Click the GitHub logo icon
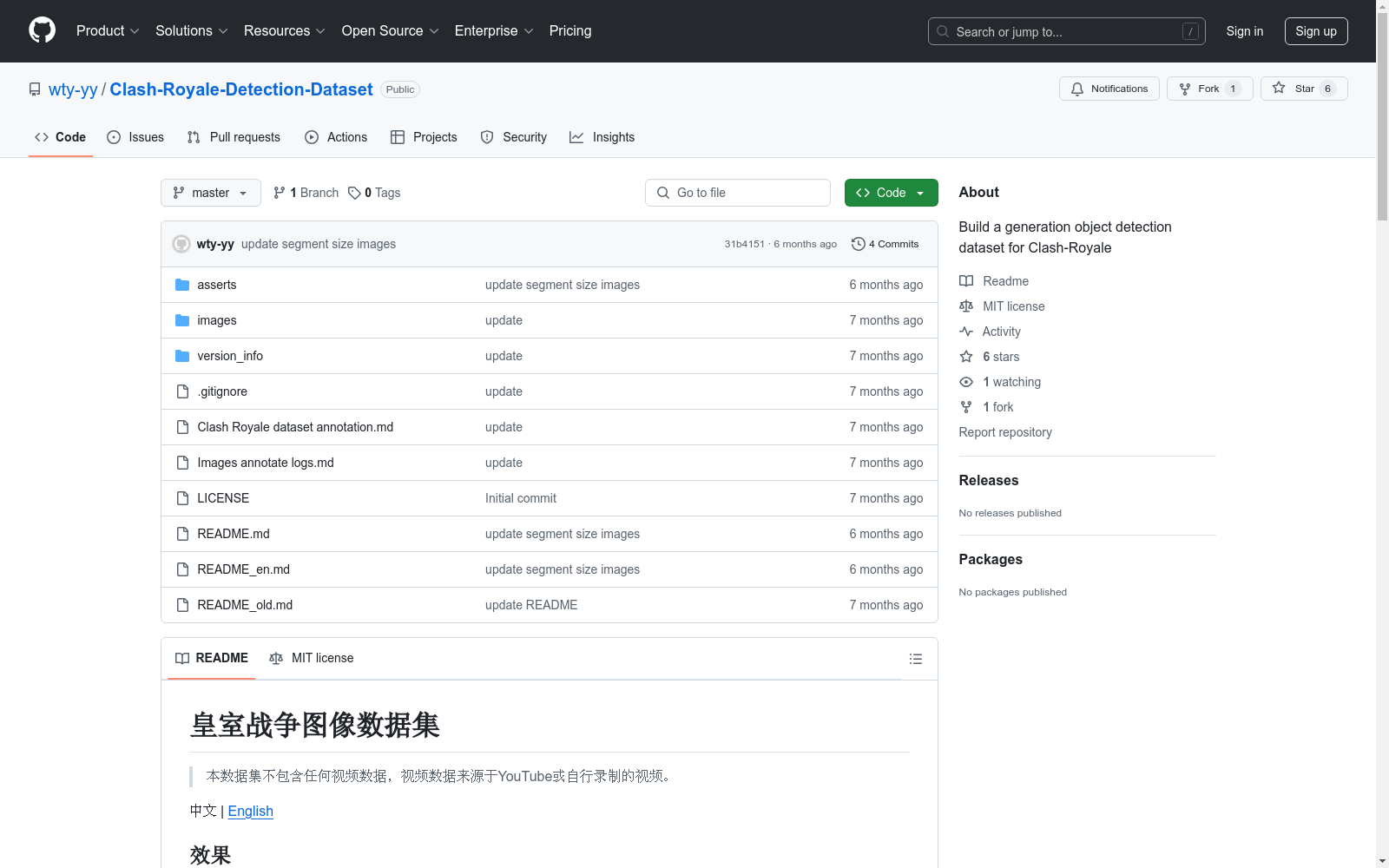The image size is (1389, 868). pyautogui.click(x=42, y=30)
